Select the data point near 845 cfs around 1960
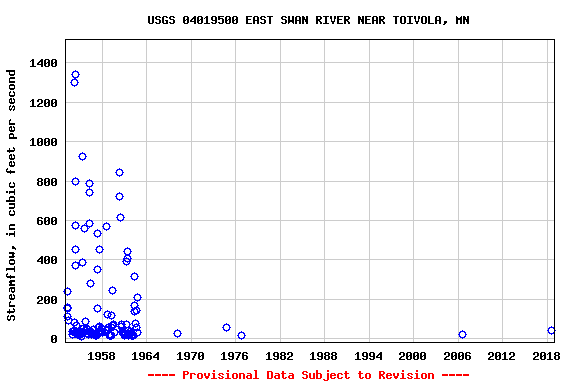The width and height of the screenshot is (576, 384). click(x=119, y=172)
